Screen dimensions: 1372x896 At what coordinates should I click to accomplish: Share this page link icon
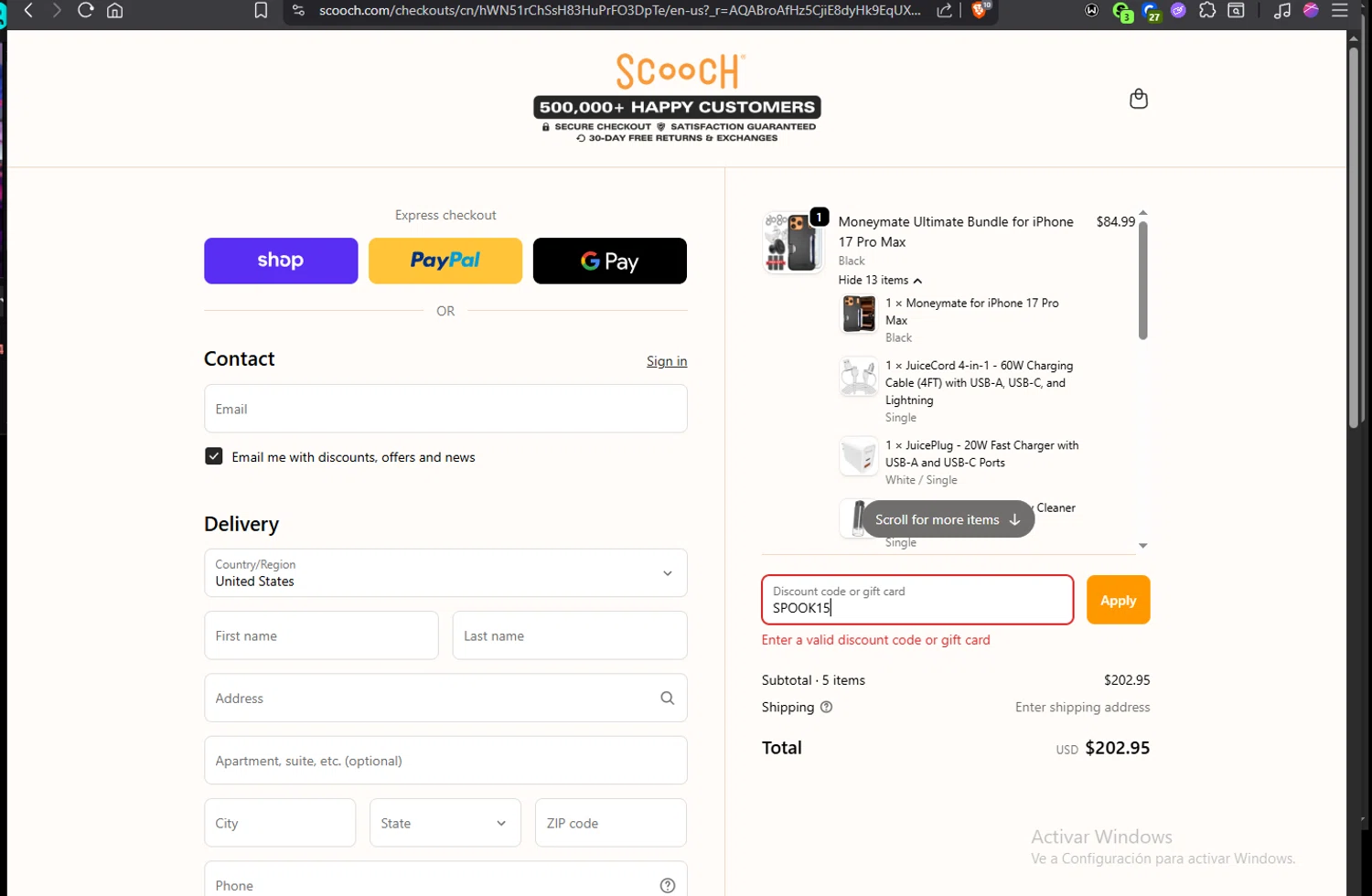[945, 10]
